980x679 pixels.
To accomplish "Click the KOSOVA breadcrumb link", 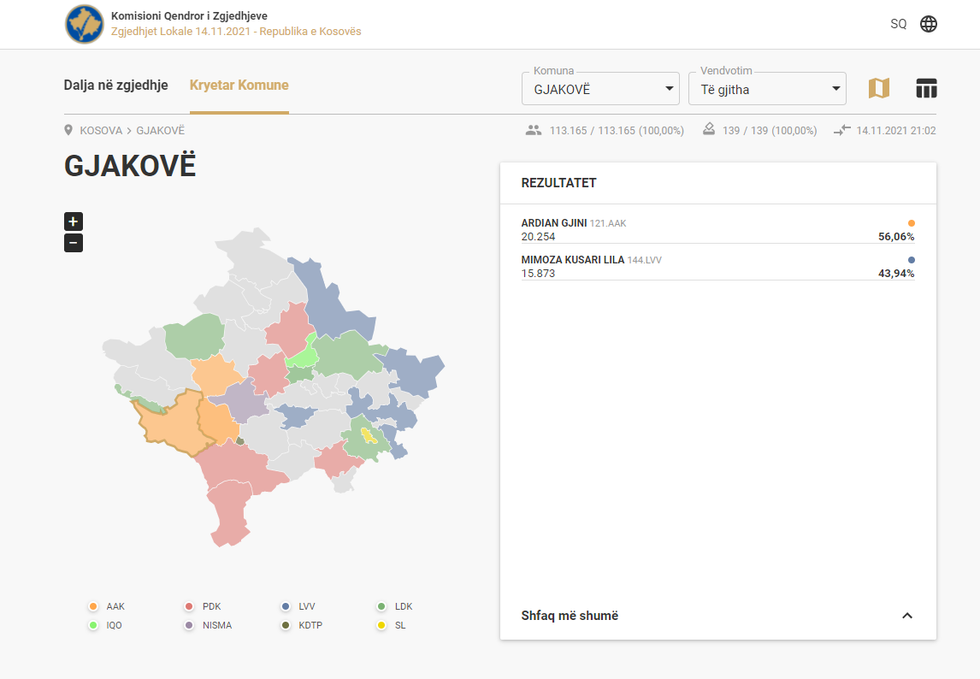I will pyautogui.click(x=101, y=130).
